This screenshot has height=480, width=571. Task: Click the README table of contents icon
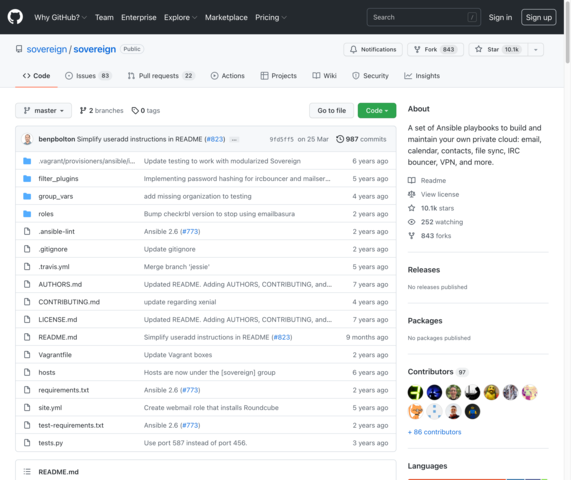[x=27, y=472]
